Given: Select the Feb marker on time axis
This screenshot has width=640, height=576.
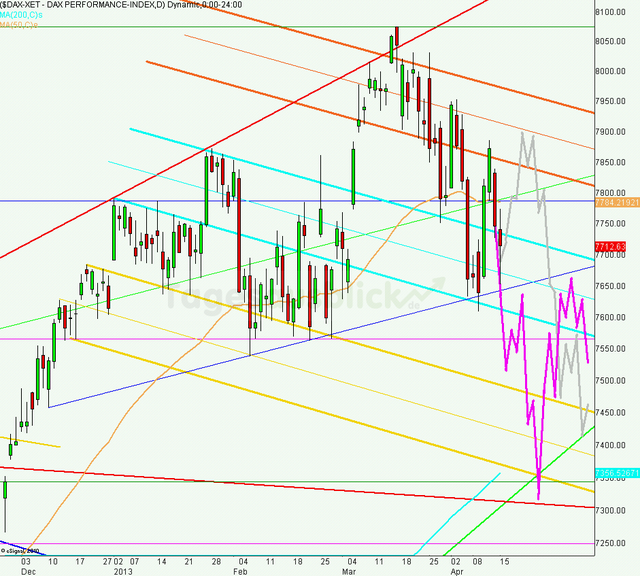Looking at the screenshot, I should [238, 570].
